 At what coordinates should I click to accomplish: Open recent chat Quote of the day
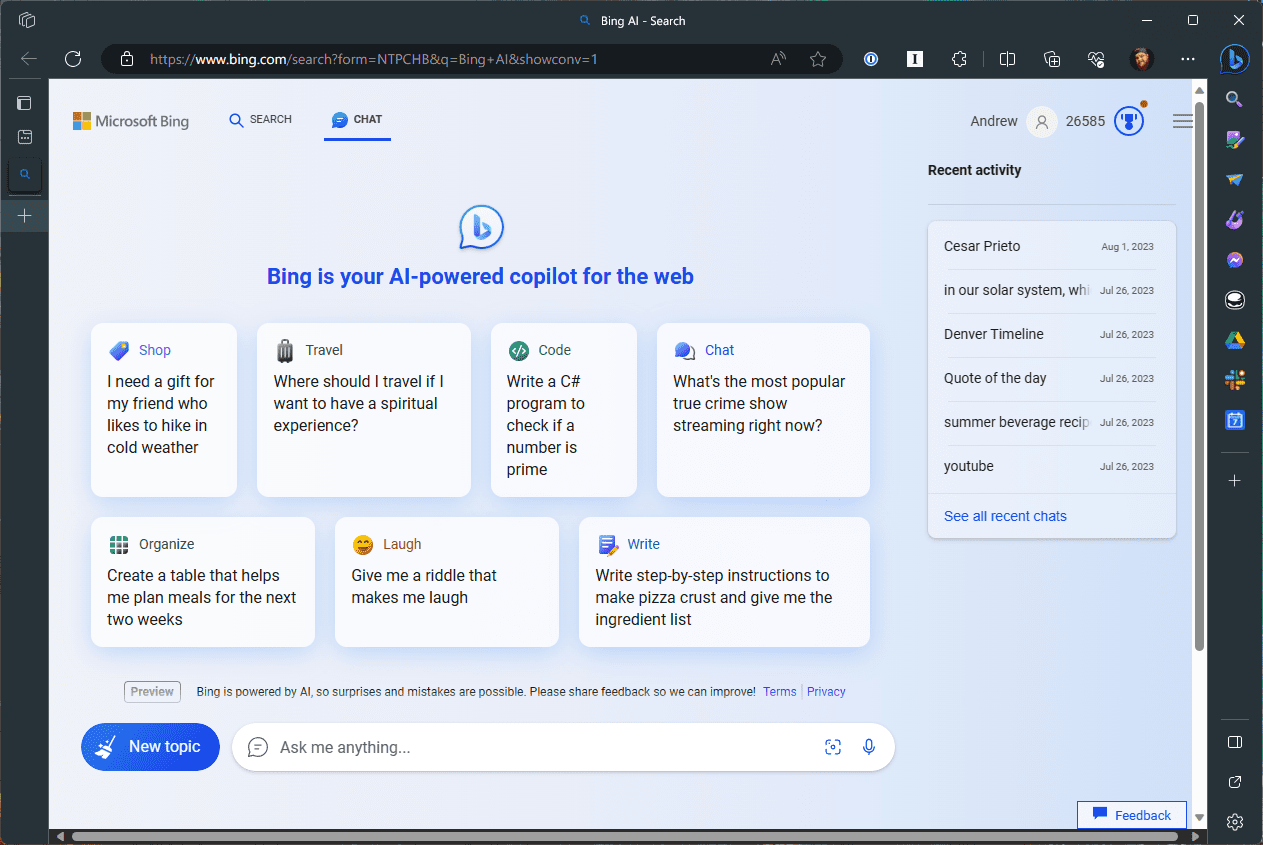click(x=1049, y=378)
